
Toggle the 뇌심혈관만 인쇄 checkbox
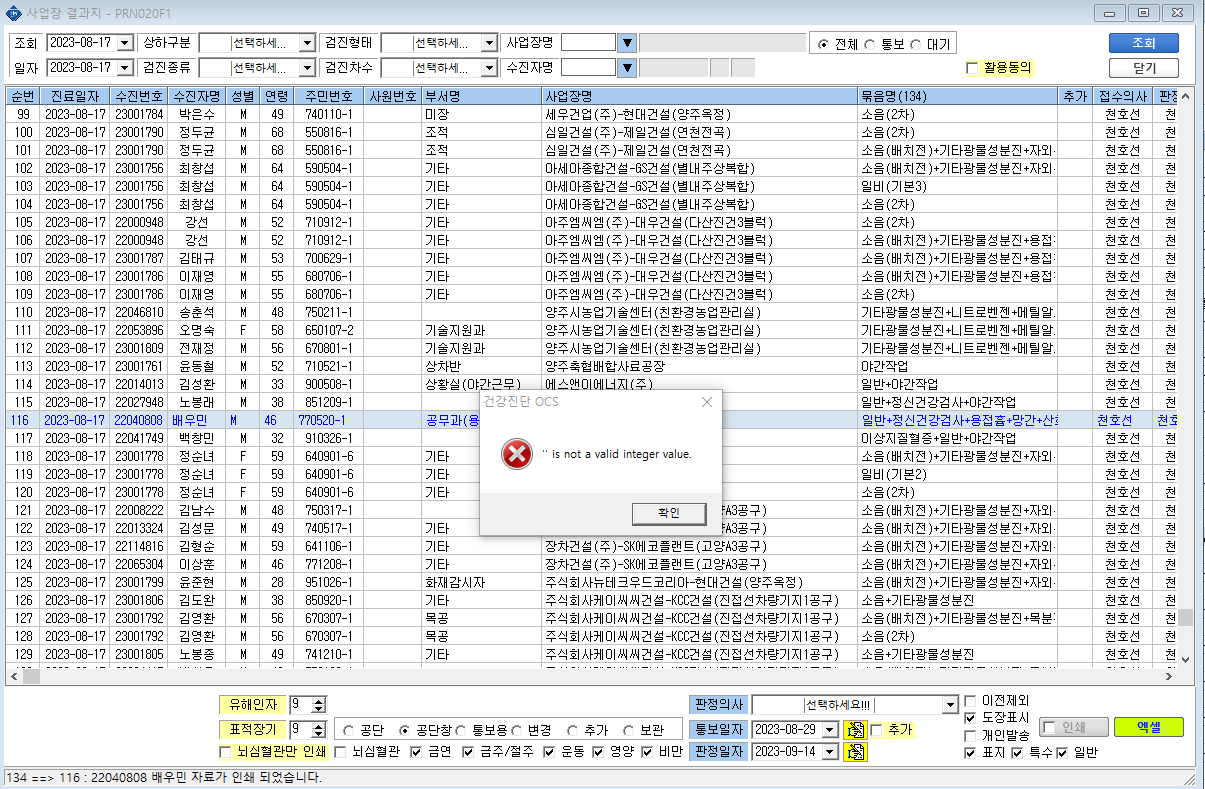click(224, 752)
